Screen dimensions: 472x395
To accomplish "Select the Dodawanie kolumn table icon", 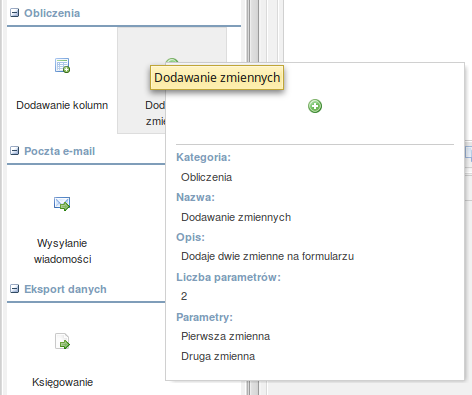I will (x=62, y=65).
